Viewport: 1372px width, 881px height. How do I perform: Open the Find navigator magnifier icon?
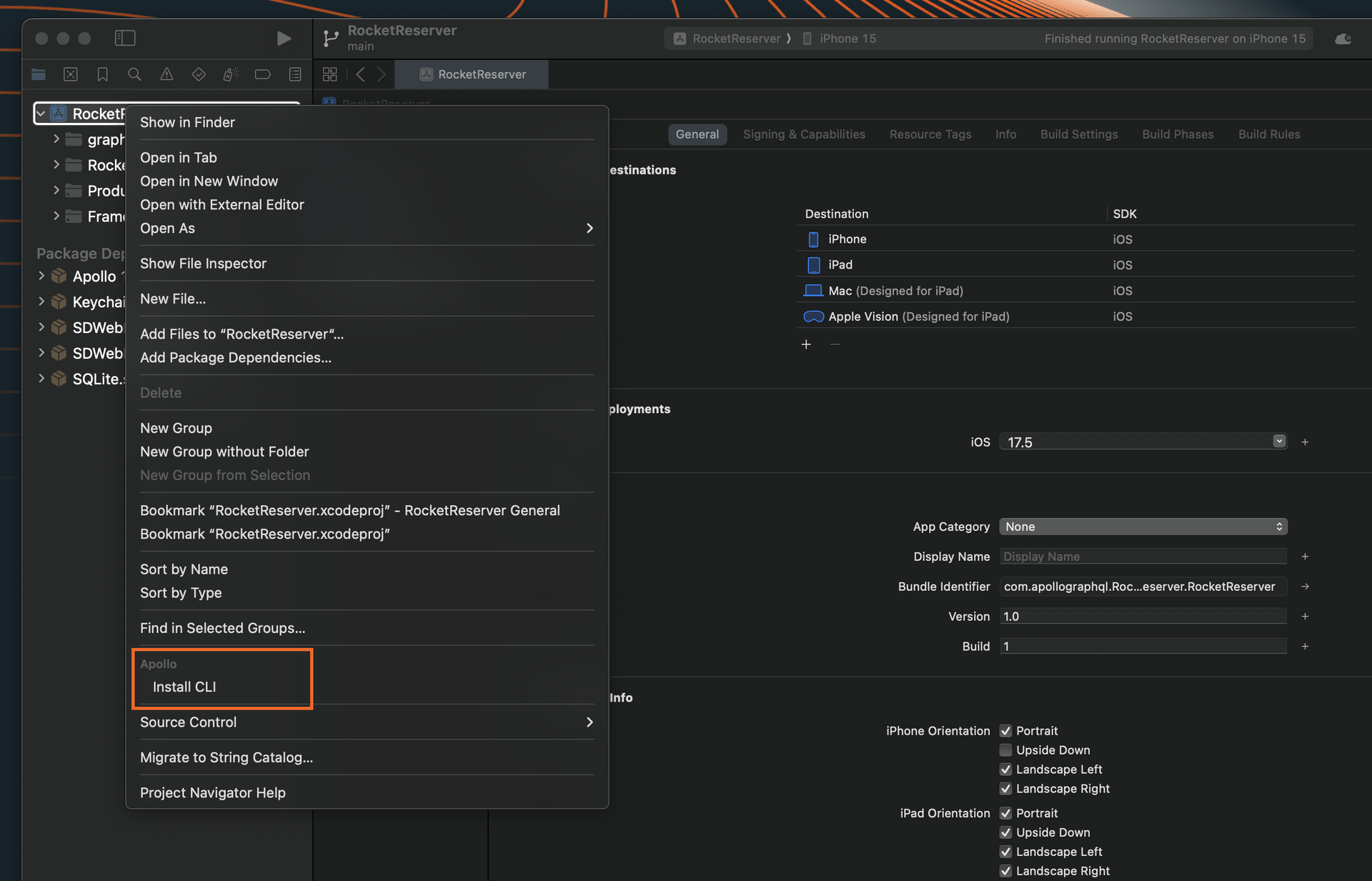tap(134, 74)
